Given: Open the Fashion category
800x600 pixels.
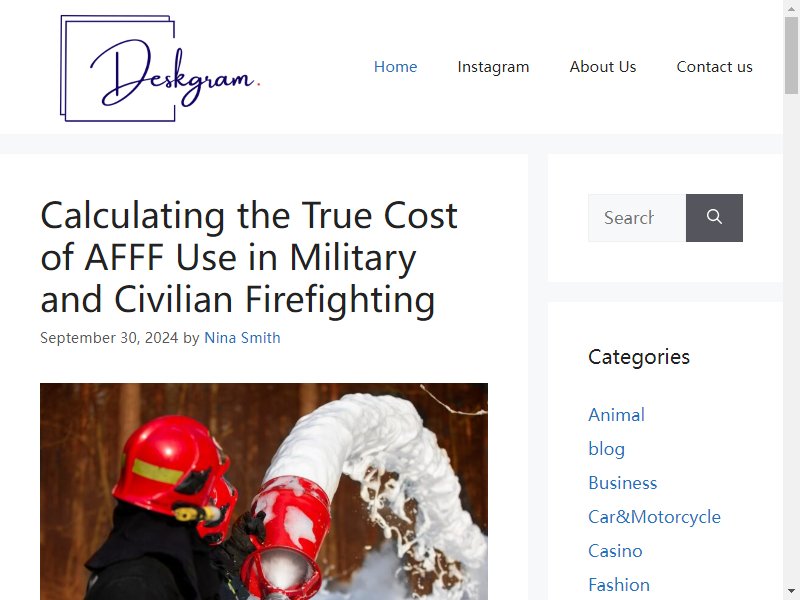Looking at the screenshot, I should pos(619,585).
